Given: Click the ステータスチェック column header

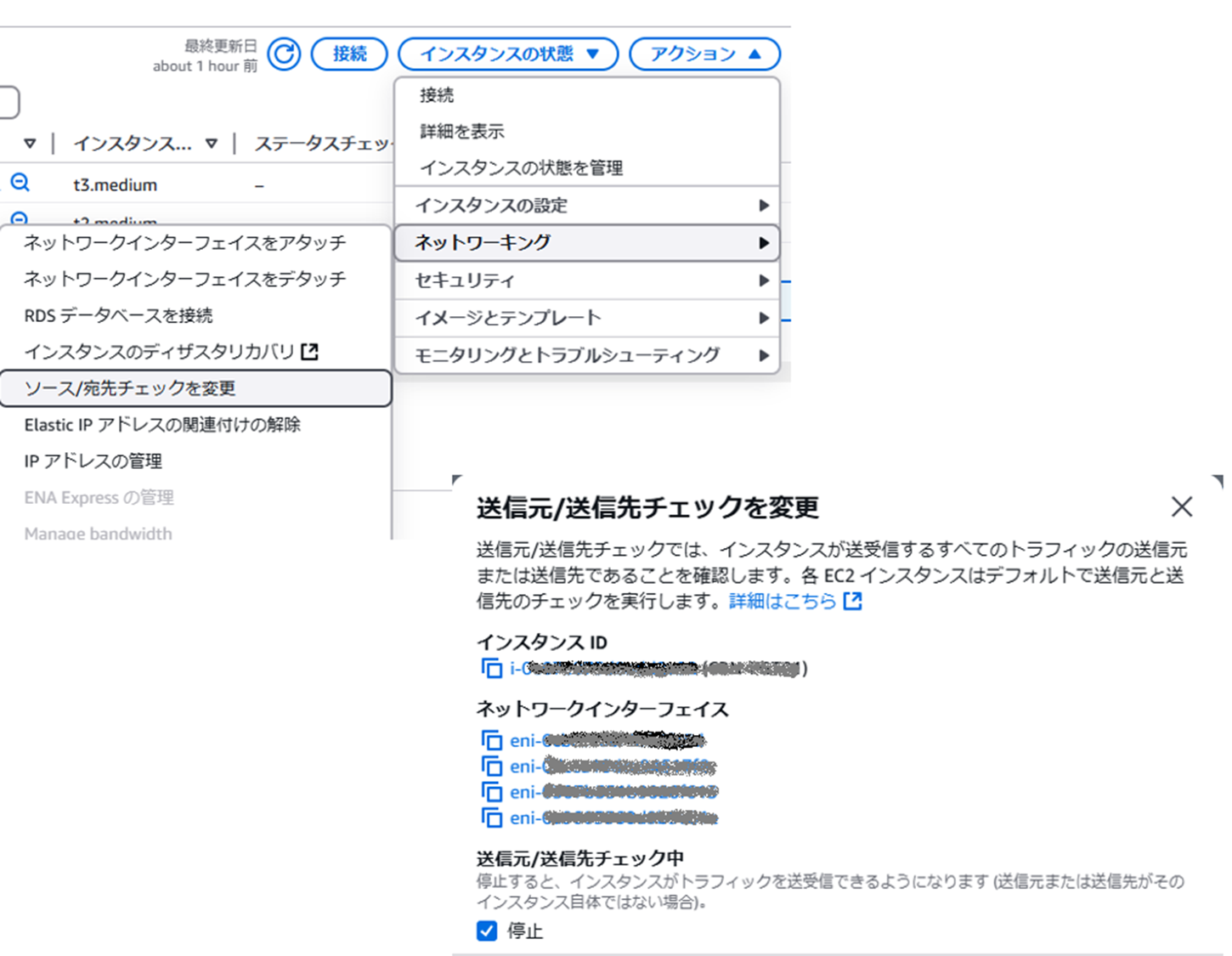Looking at the screenshot, I should pyautogui.click(x=323, y=144).
